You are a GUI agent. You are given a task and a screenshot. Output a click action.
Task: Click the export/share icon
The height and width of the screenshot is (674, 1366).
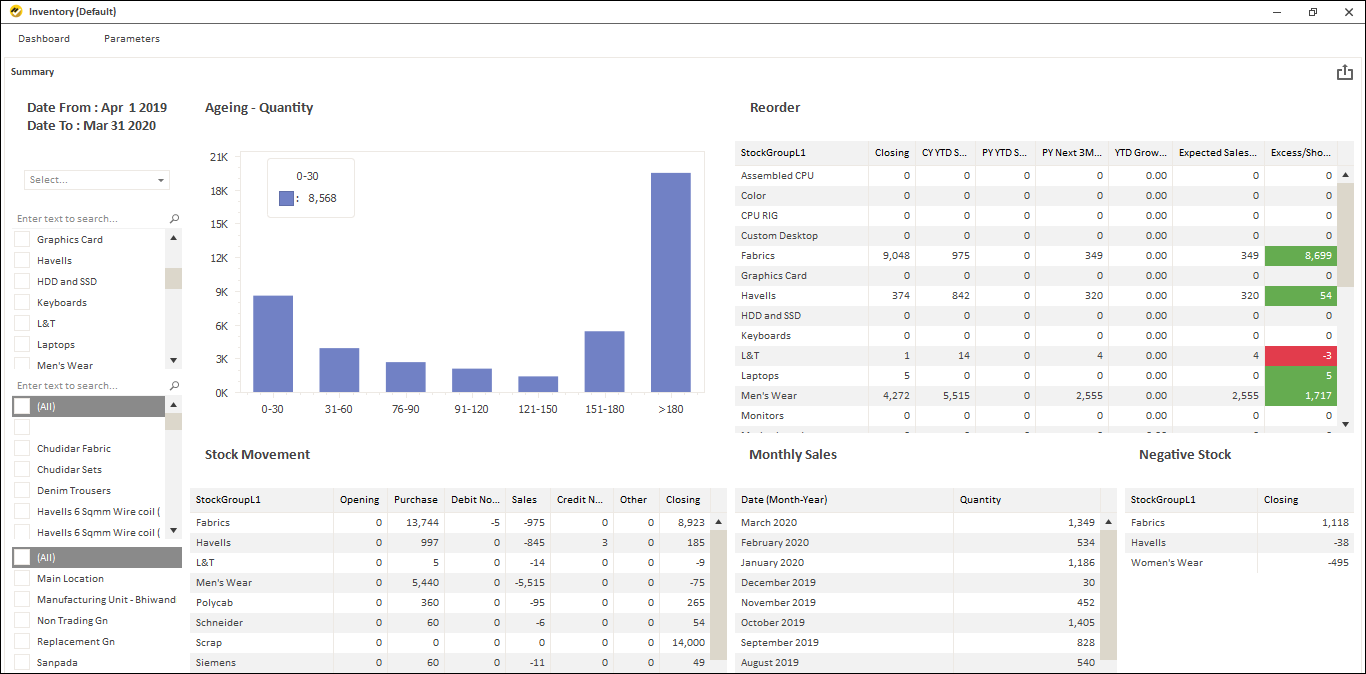point(1344,71)
